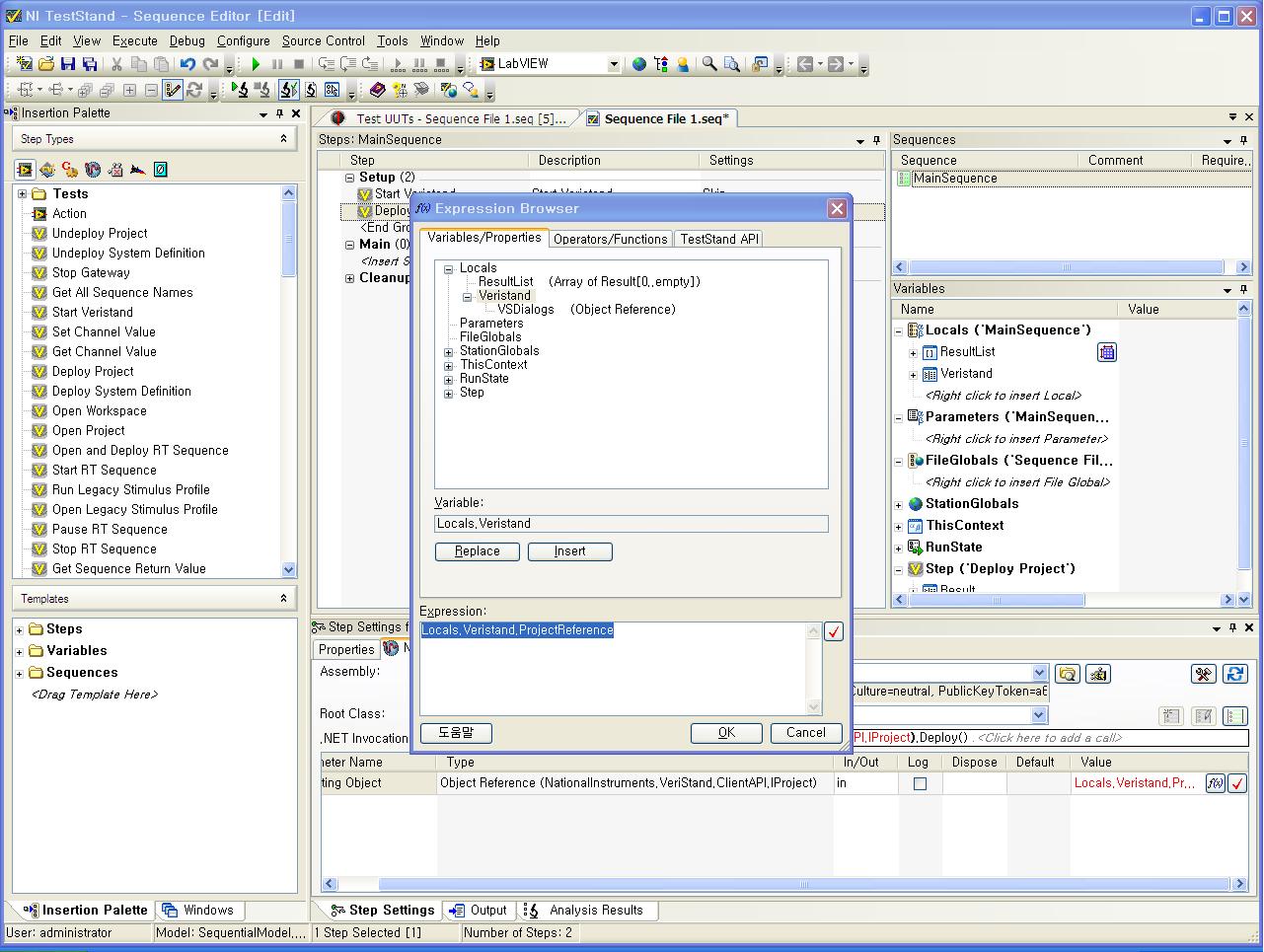Expand StationGlobals in Expression Browser tree
This screenshot has height=952, width=1264.
point(449,352)
